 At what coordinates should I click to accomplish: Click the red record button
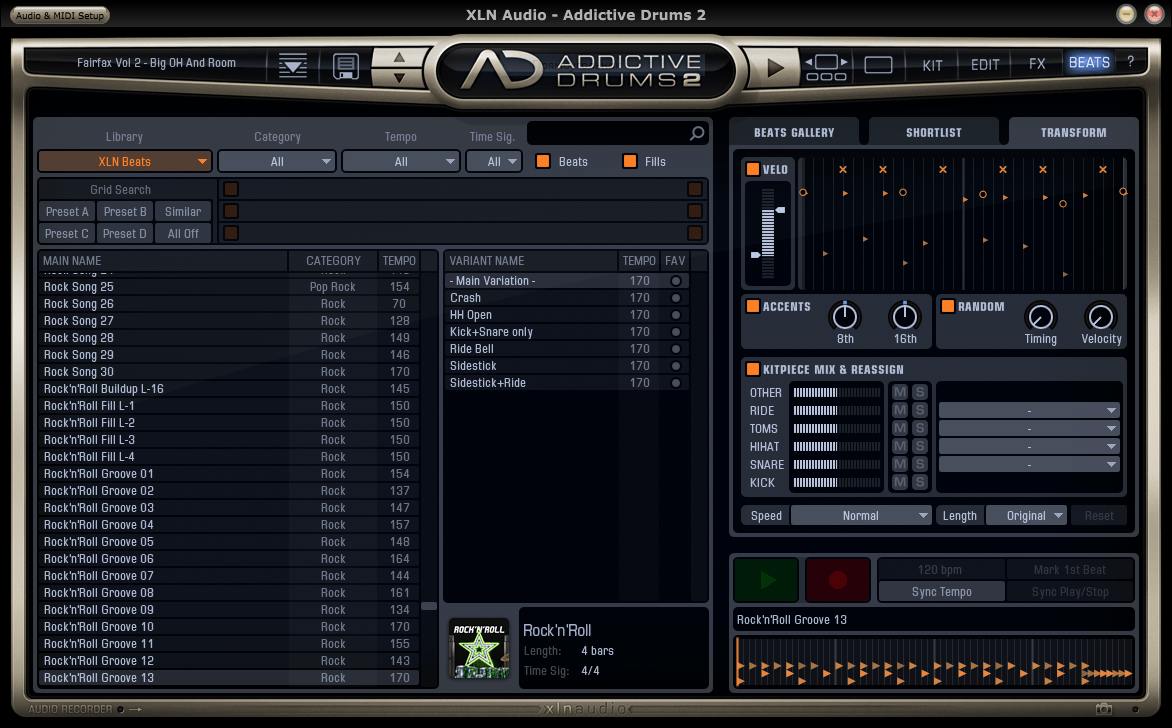[838, 580]
